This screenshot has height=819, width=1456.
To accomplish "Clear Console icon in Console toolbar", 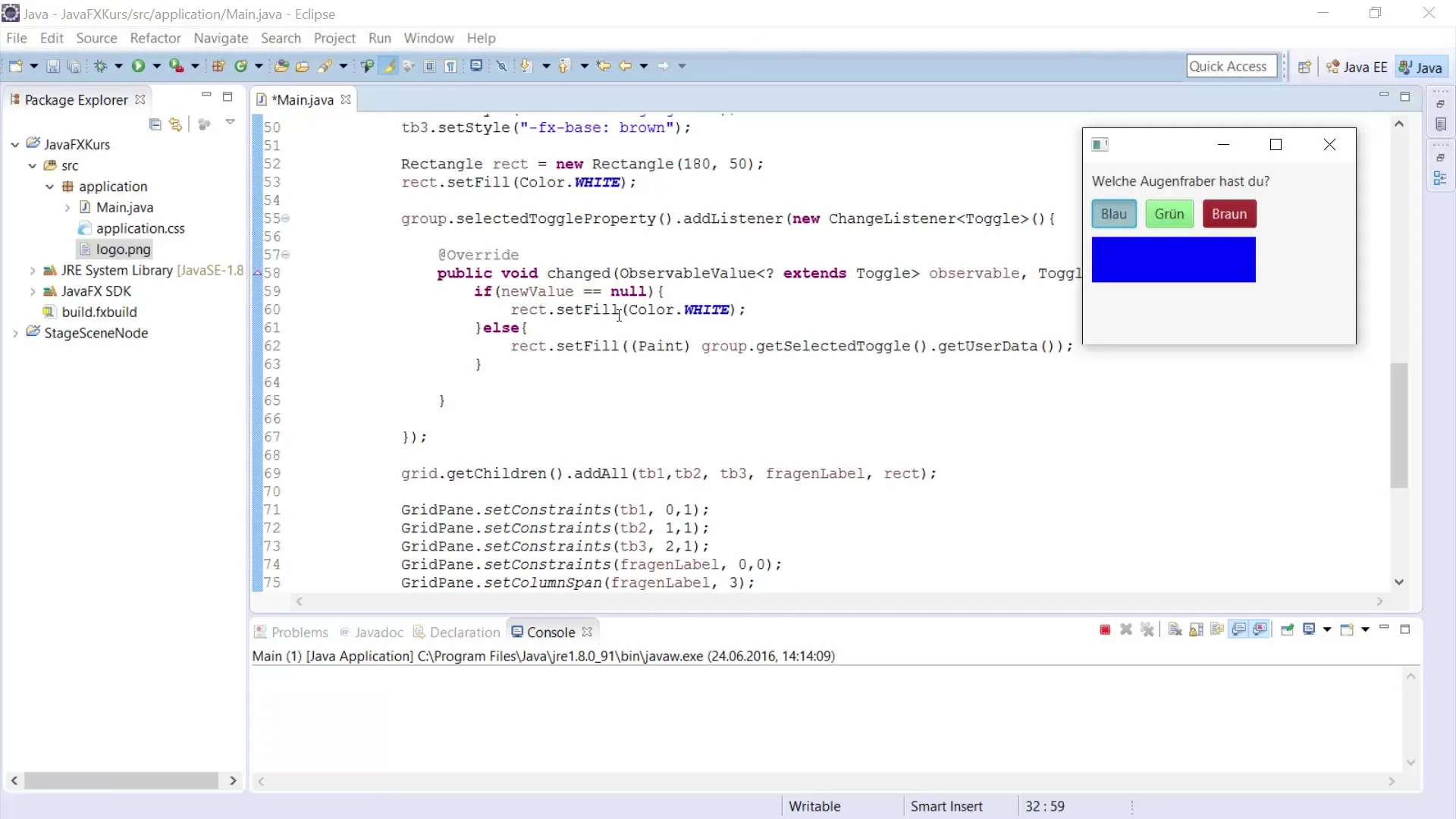I will click(x=1175, y=629).
